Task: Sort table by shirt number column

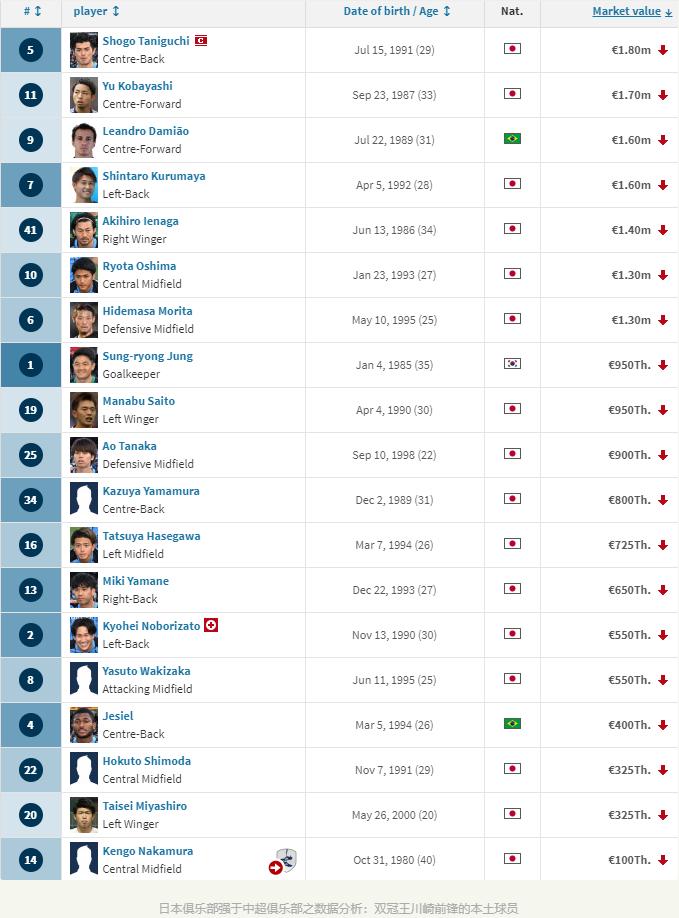Action: 33,11
